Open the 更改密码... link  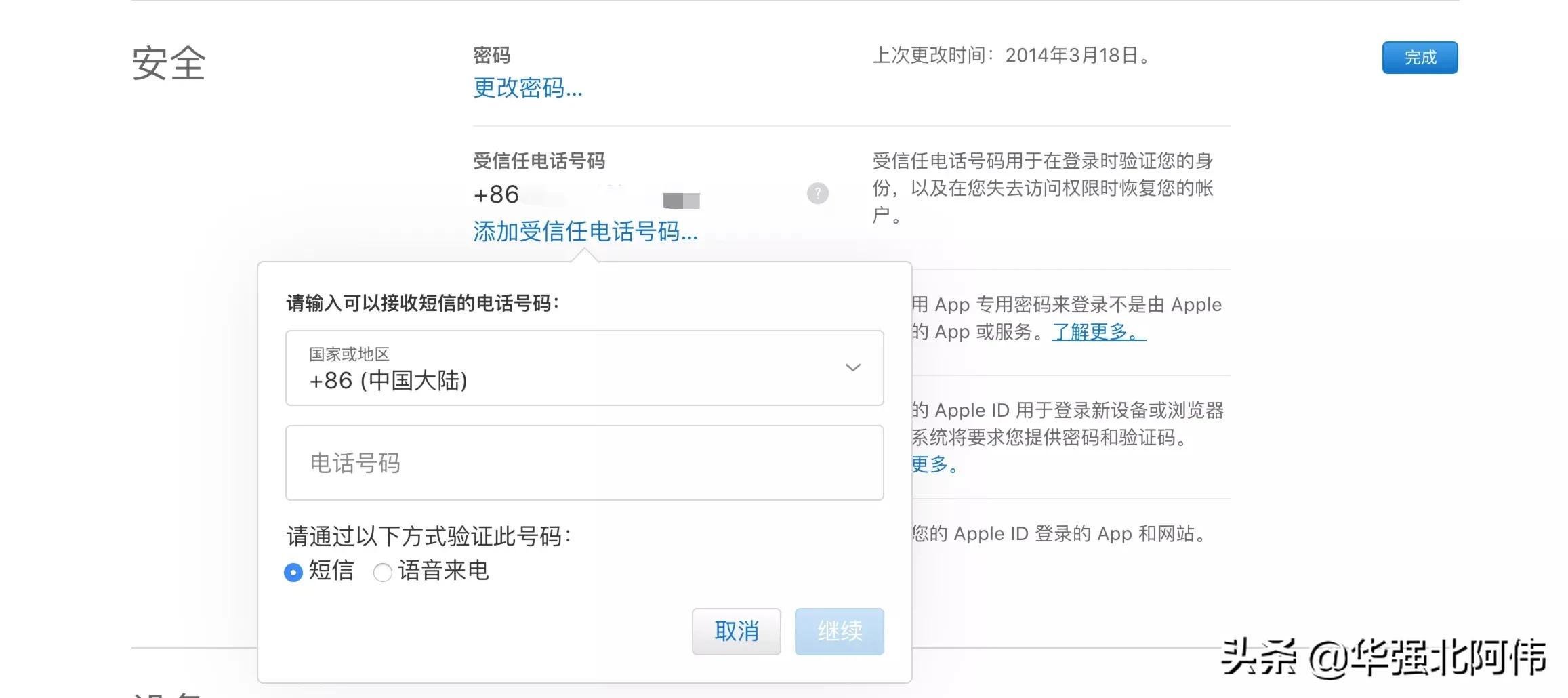coord(528,88)
